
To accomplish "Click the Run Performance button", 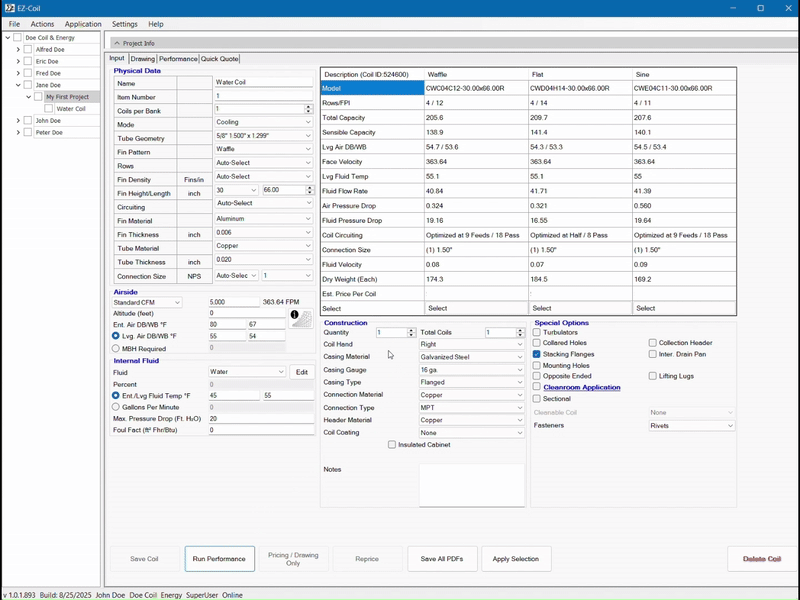I will 219,559.
